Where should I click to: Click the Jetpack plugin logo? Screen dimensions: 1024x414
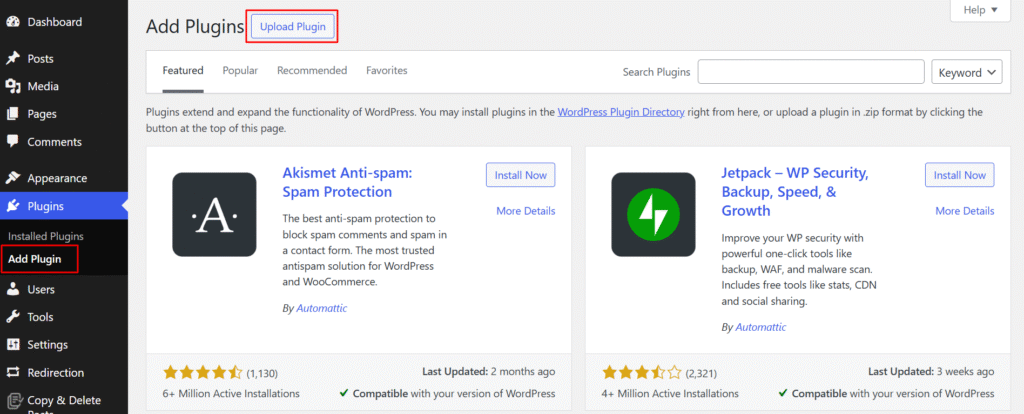653,214
